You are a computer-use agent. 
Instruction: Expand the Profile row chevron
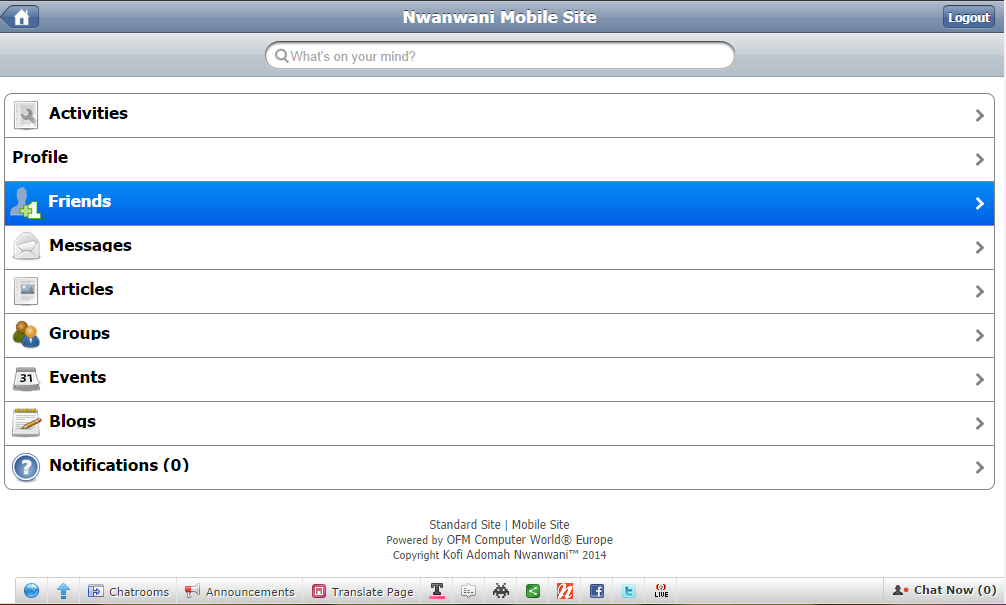980,159
